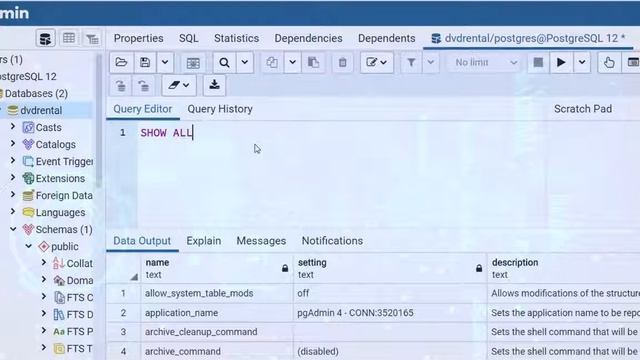Open the Save dropdown arrow
This screenshot has width=640, height=360.
pos(165,62)
